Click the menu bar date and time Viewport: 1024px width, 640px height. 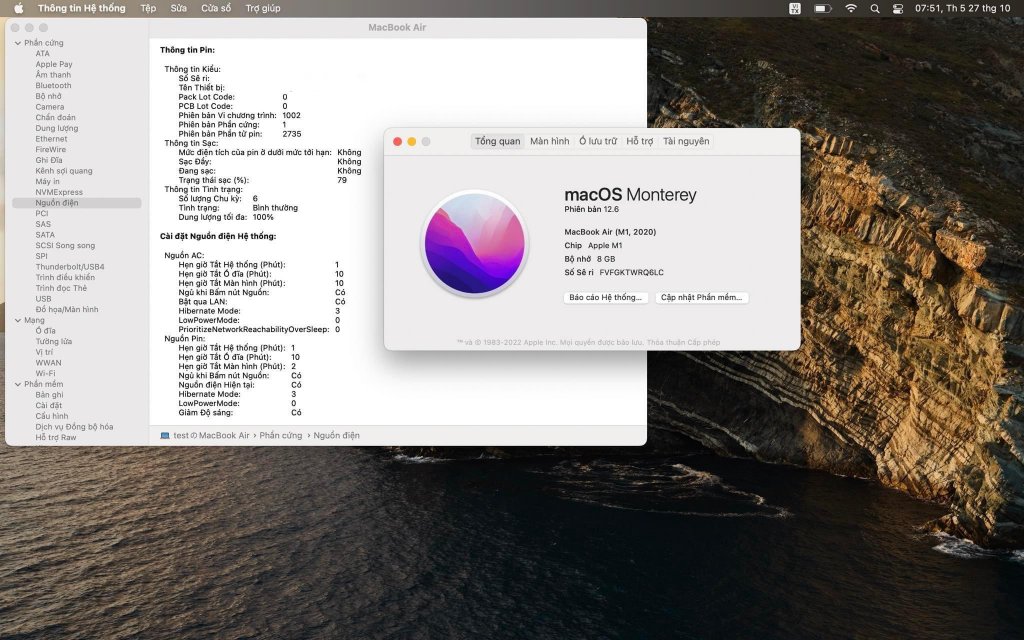click(x=962, y=8)
